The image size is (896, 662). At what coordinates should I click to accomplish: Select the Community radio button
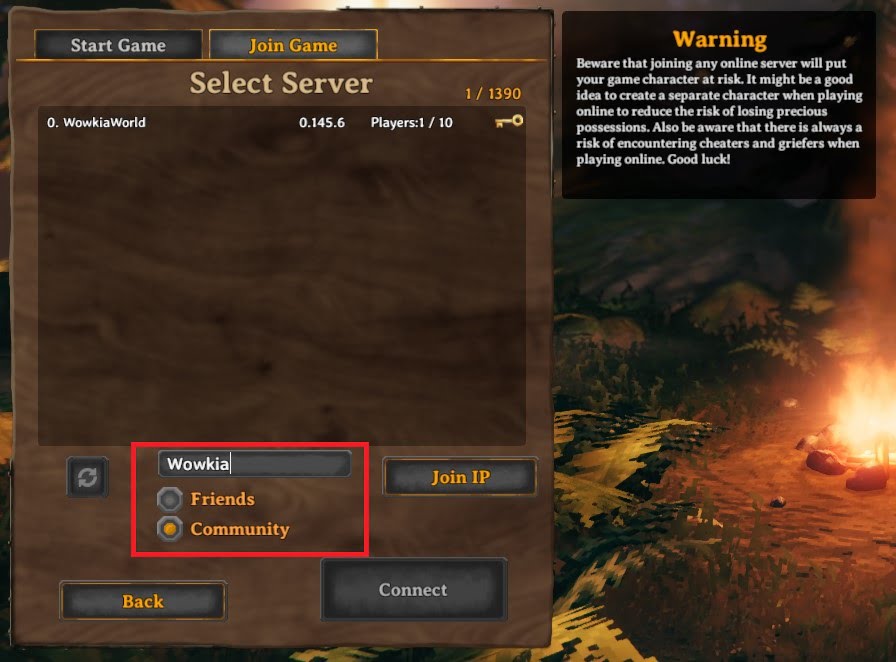(x=170, y=529)
